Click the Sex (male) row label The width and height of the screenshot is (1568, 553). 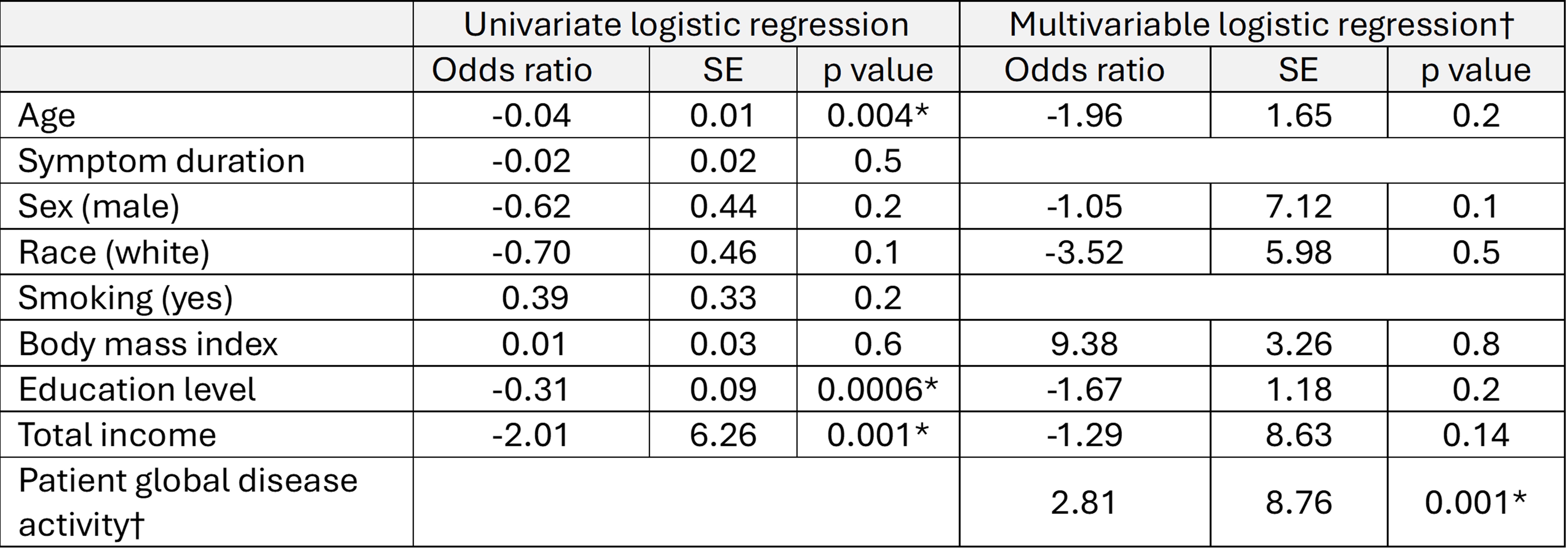pos(99,206)
